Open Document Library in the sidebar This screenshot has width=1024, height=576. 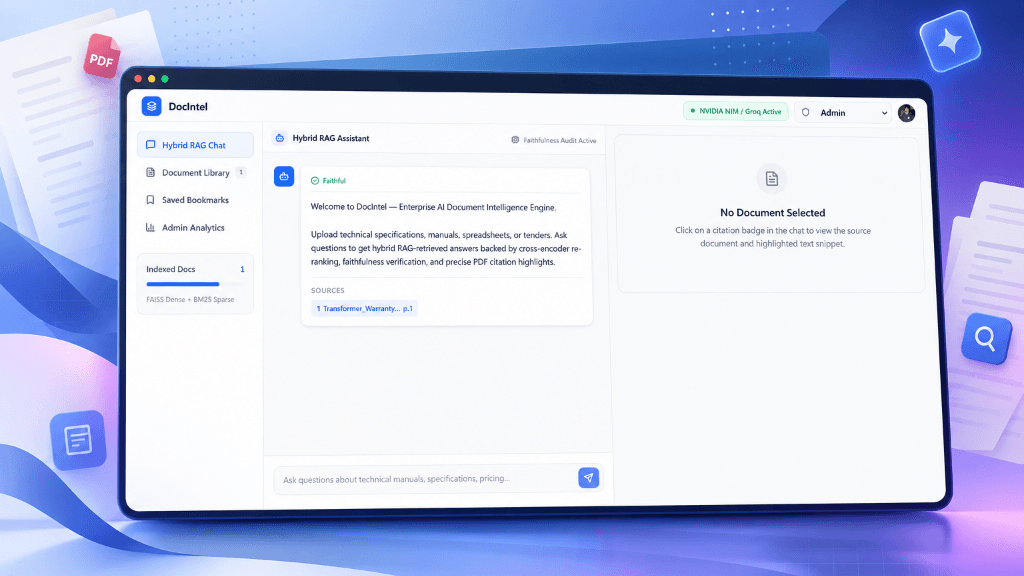(x=195, y=172)
